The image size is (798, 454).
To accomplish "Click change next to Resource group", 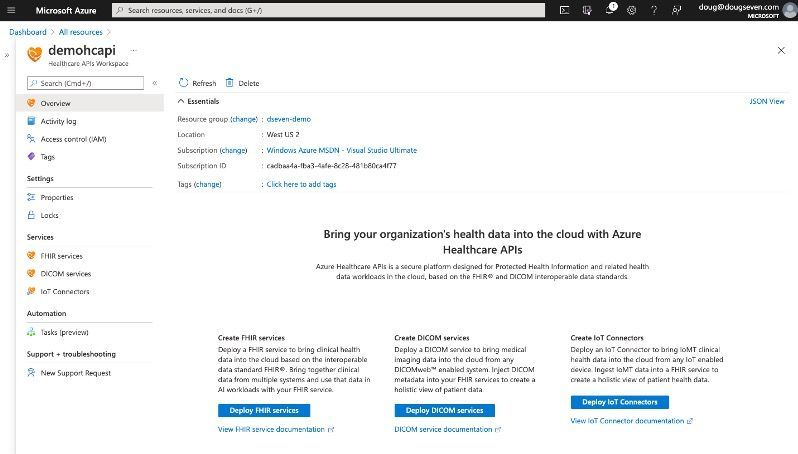I will (x=244, y=119).
